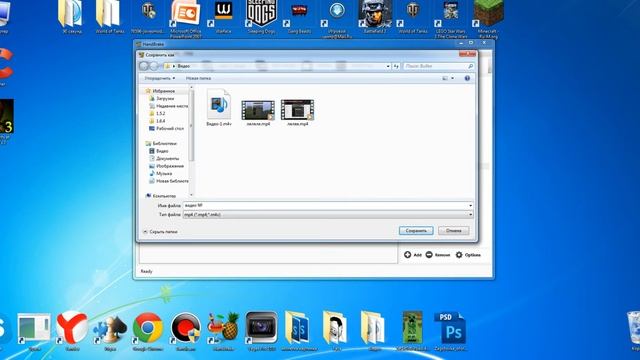Screen dimensions: 640x360
Task: Open the Видео library in sidebar
Action: point(159,151)
